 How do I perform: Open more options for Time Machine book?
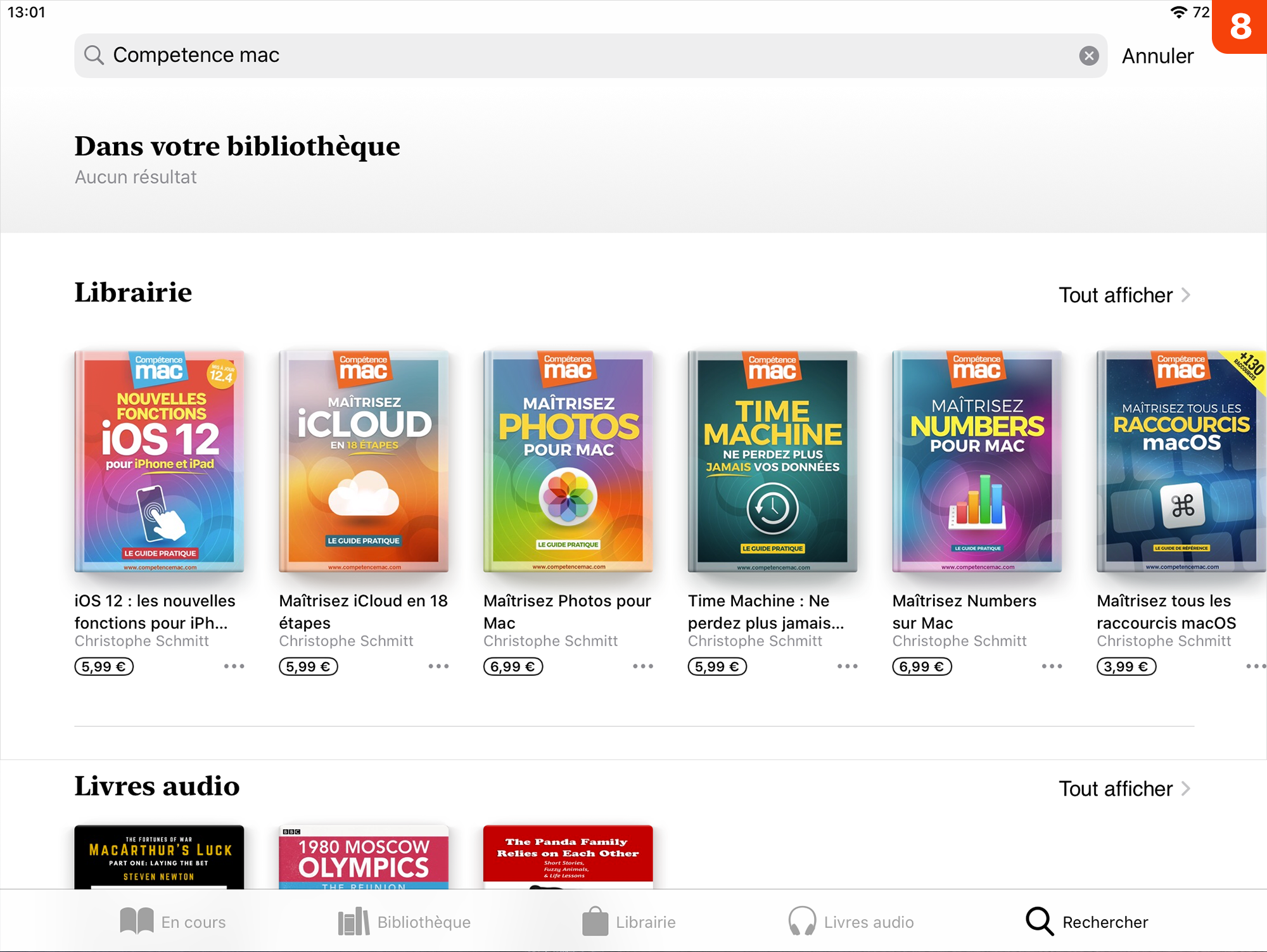(x=847, y=666)
